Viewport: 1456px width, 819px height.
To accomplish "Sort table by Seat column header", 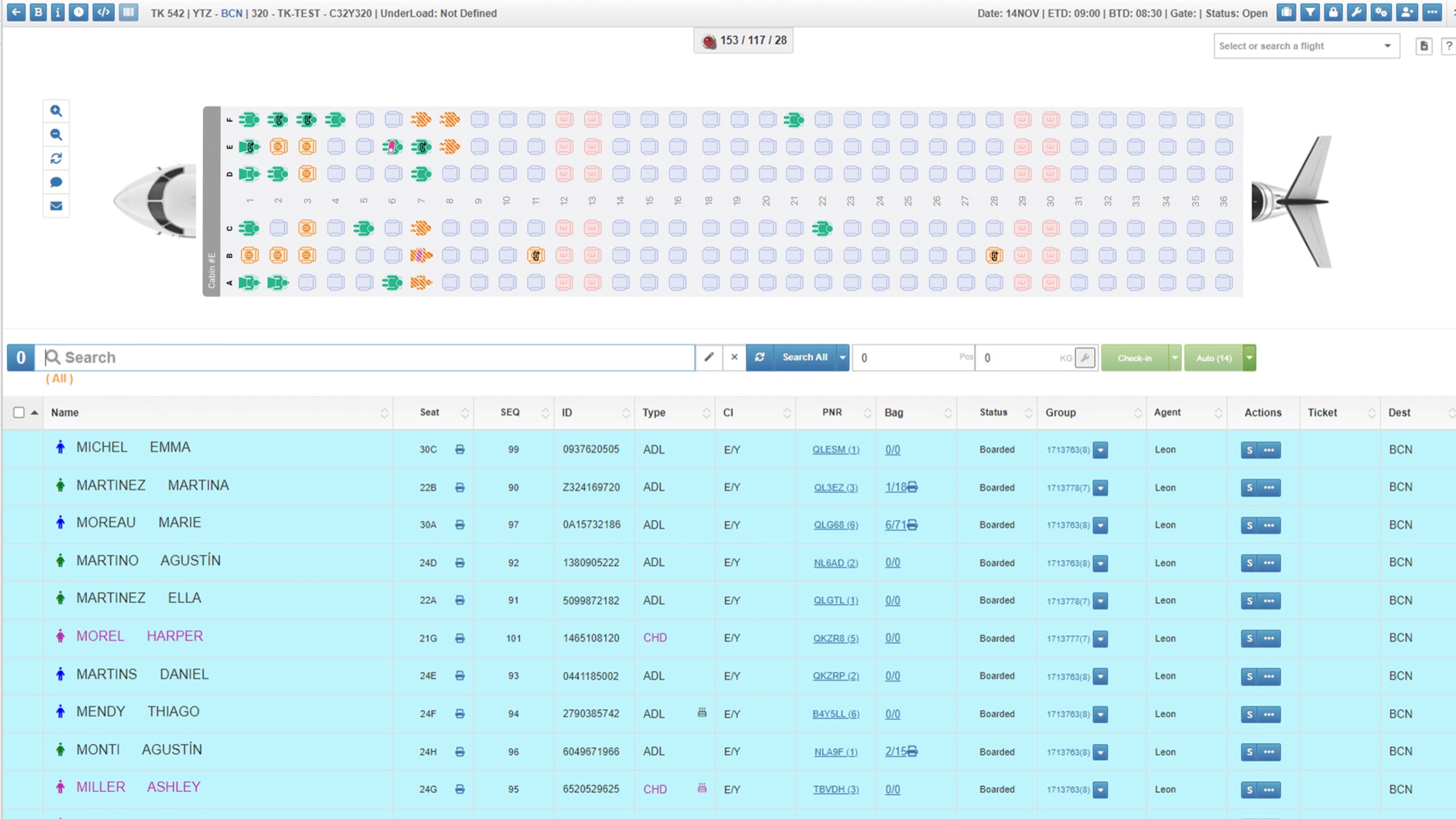I will [433, 412].
